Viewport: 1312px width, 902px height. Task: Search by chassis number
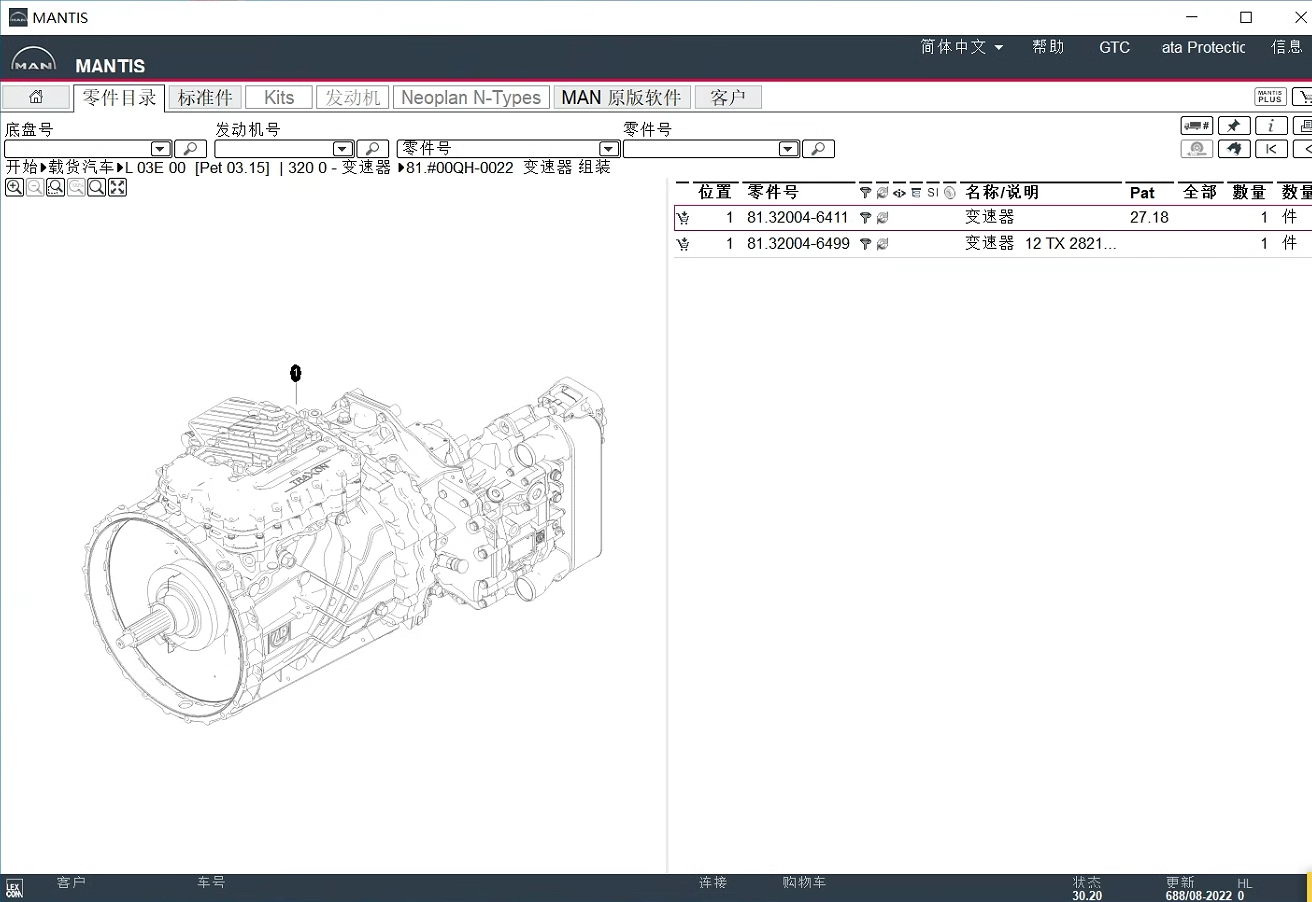click(x=190, y=149)
